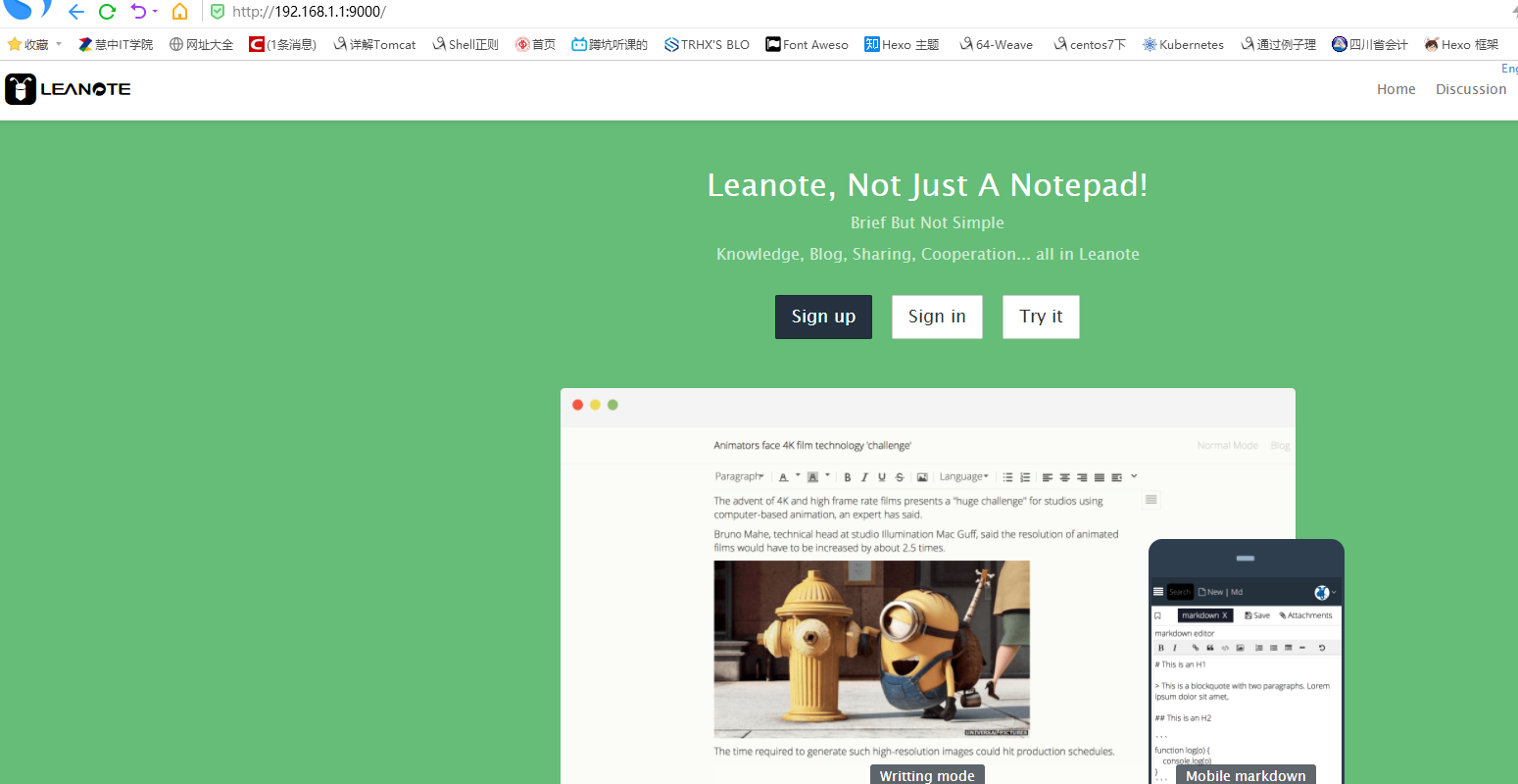
Task: Open the 首页 bookmark
Action: click(536, 44)
